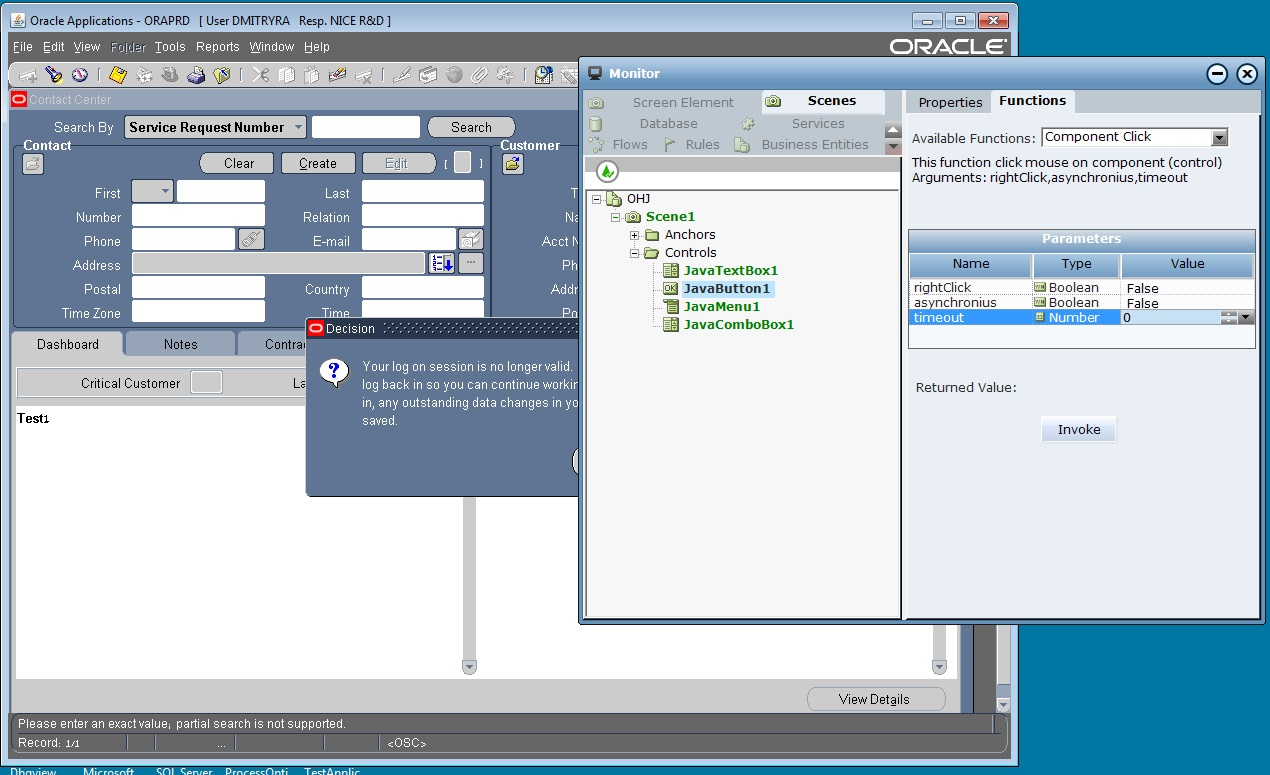This screenshot has width=1270, height=775.
Task: Click the search value input field
Action: coord(366,127)
